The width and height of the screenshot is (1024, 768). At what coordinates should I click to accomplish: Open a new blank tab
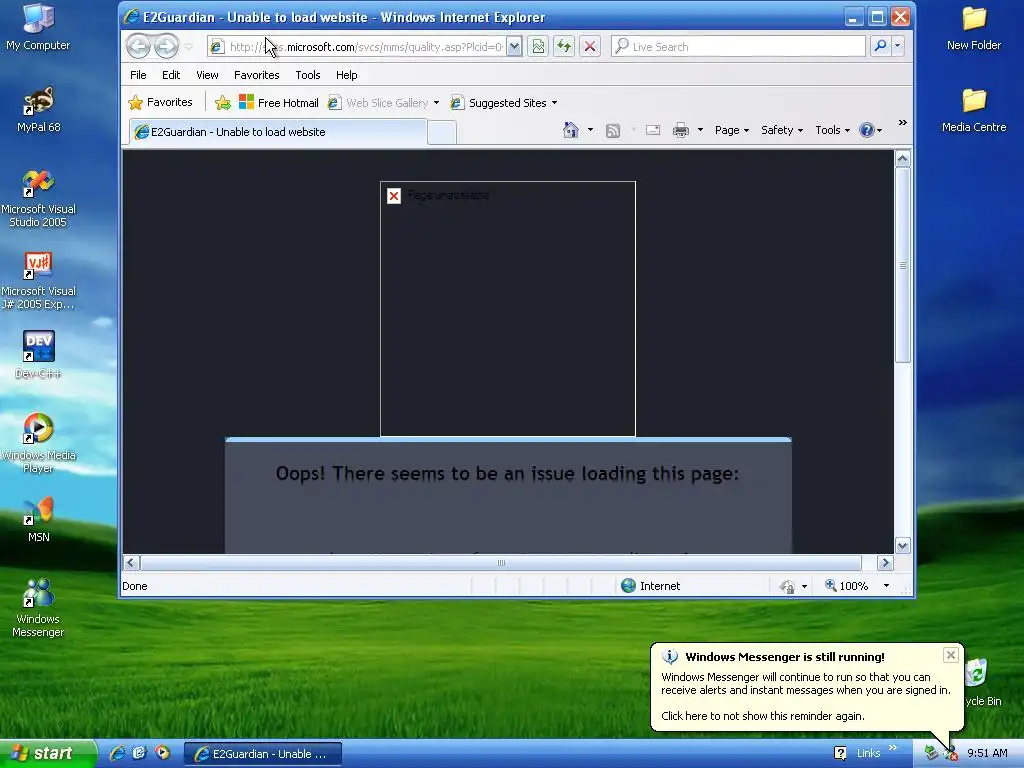click(442, 133)
